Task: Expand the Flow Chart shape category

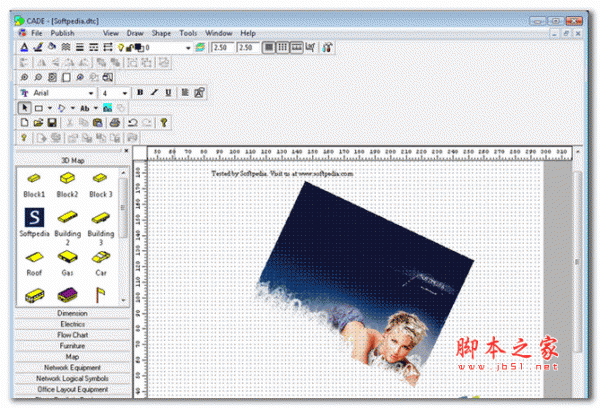Action: click(x=72, y=335)
